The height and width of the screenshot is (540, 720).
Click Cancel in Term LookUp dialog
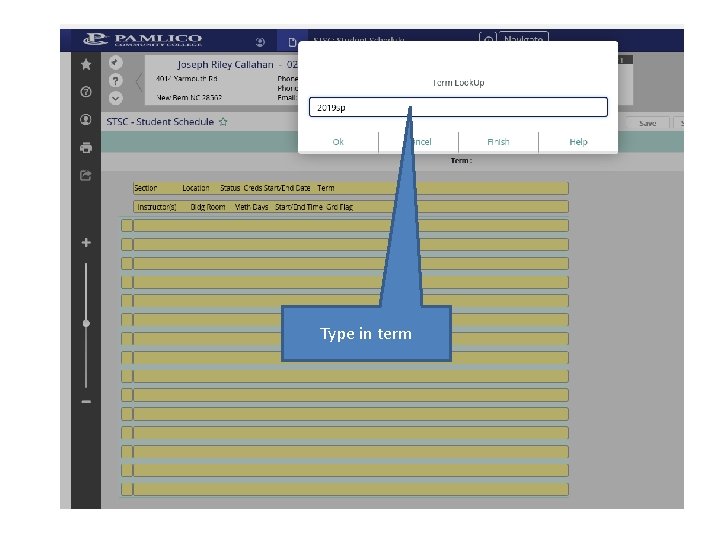418,142
